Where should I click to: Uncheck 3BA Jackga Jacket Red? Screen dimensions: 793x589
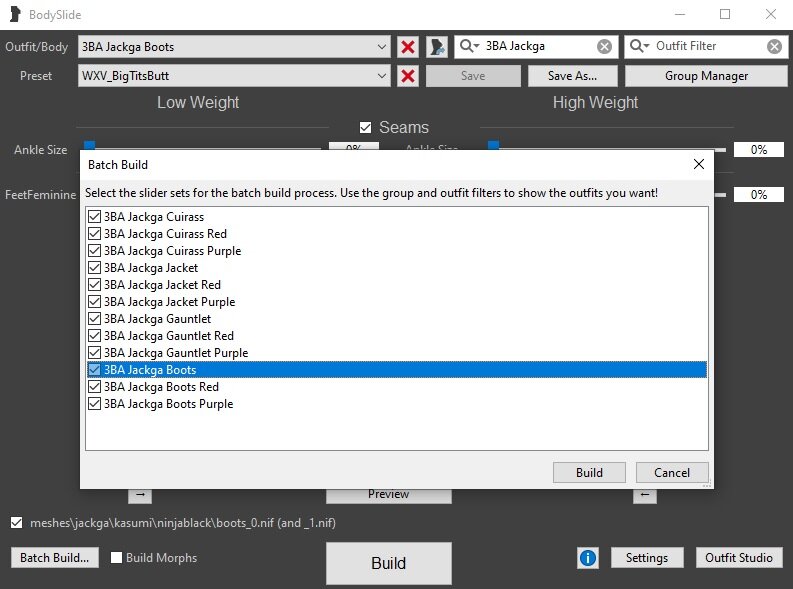pyautogui.click(x=95, y=285)
